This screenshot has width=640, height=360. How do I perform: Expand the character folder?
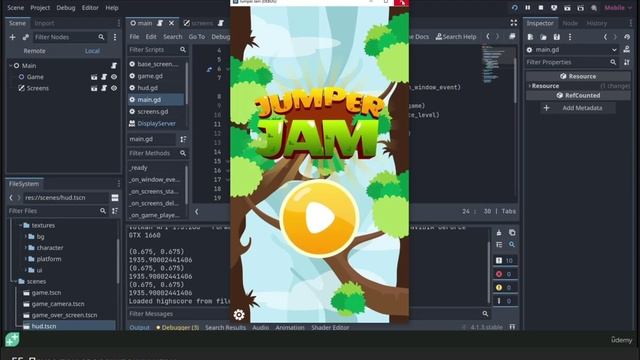click(26, 248)
